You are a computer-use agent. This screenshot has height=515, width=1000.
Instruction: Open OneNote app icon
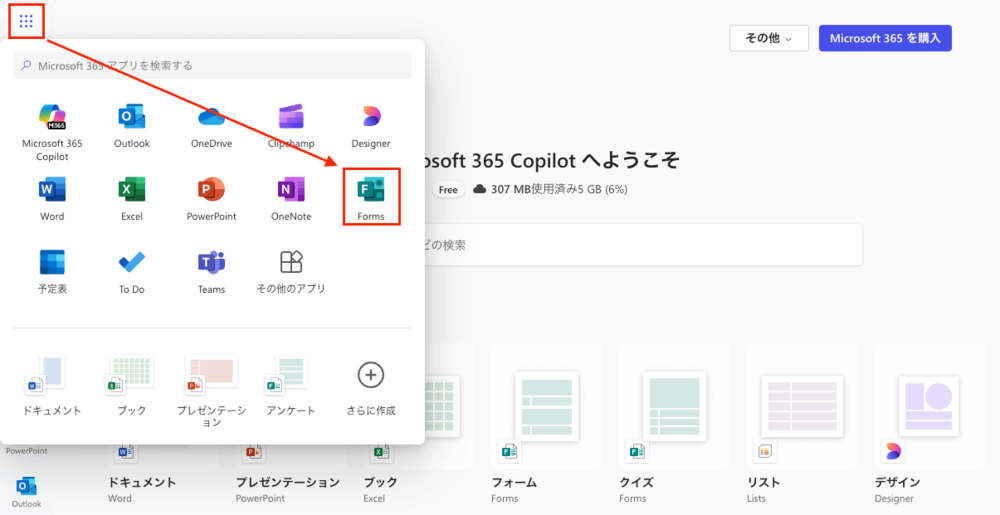(x=291, y=198)
